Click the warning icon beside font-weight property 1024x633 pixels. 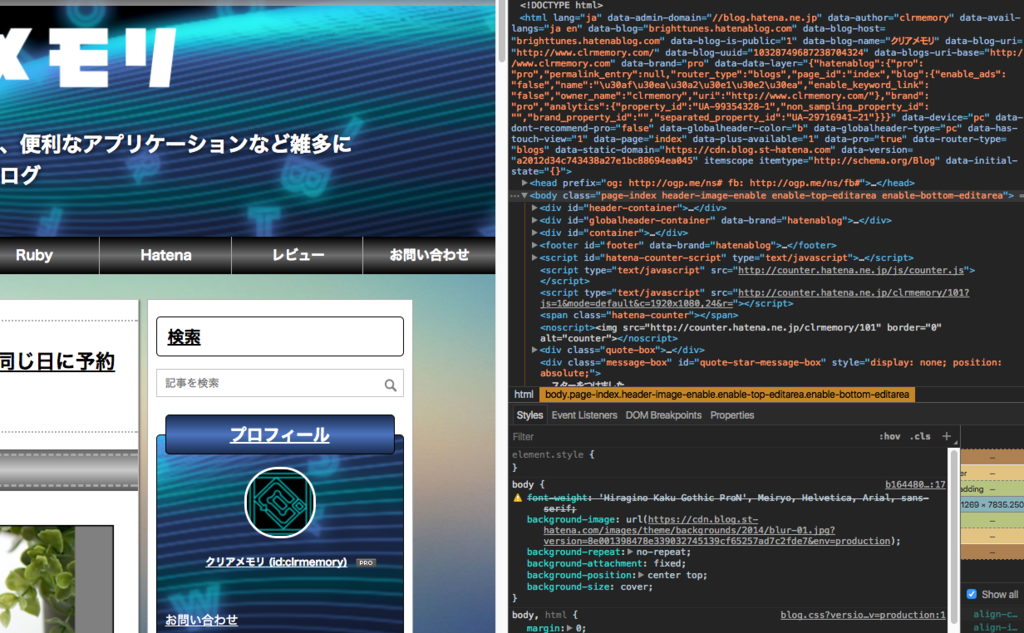[x=518, y=498]
